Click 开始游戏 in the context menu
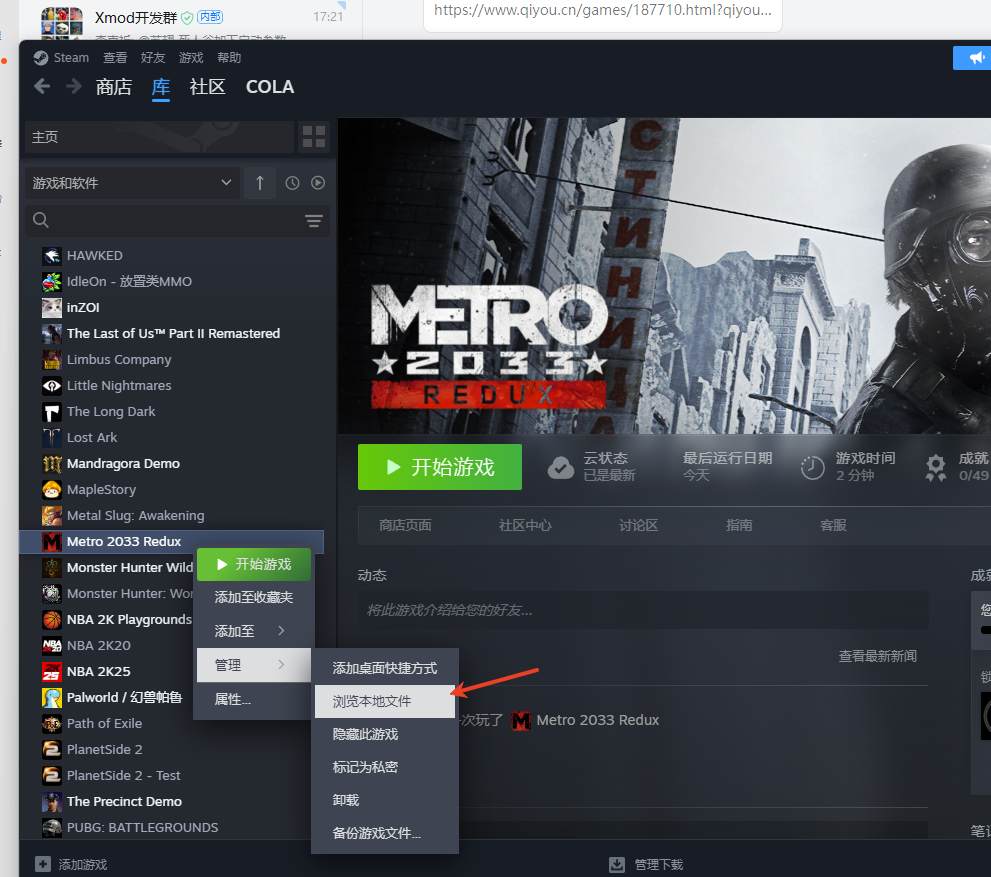The image size is (991, 877). (253, 564)
